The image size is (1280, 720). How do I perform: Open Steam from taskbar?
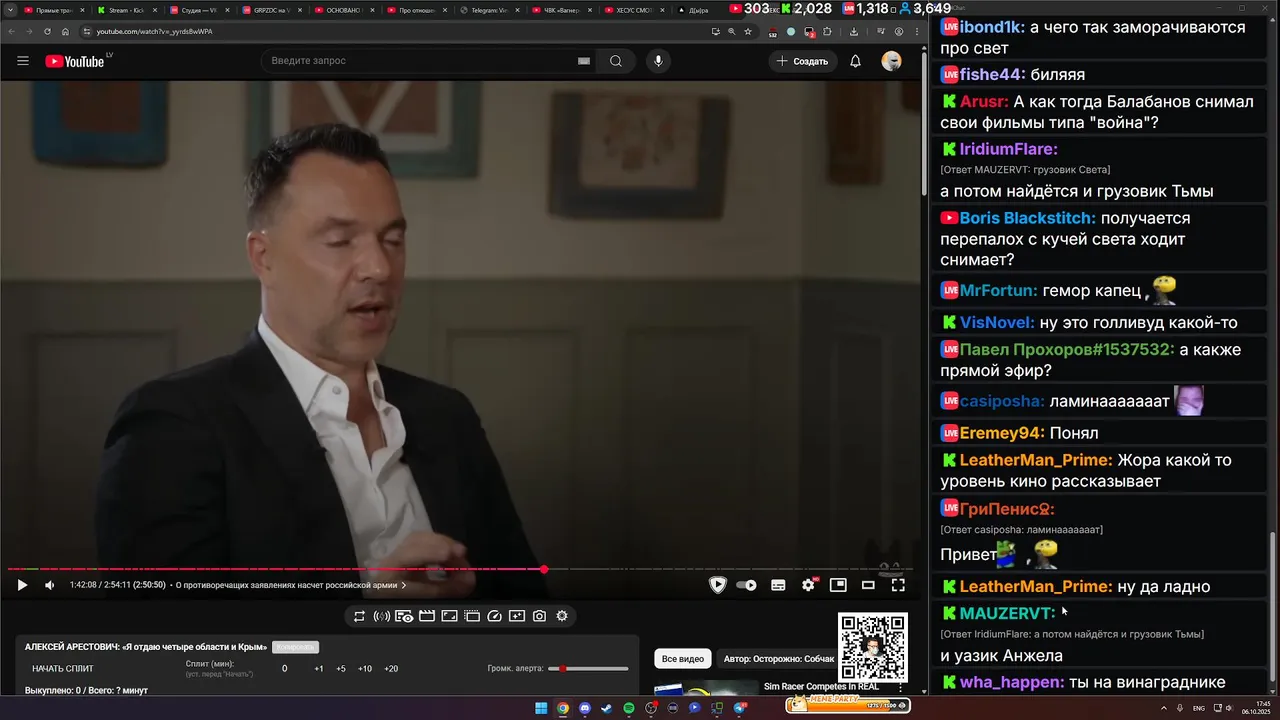[x=607, y=708]
